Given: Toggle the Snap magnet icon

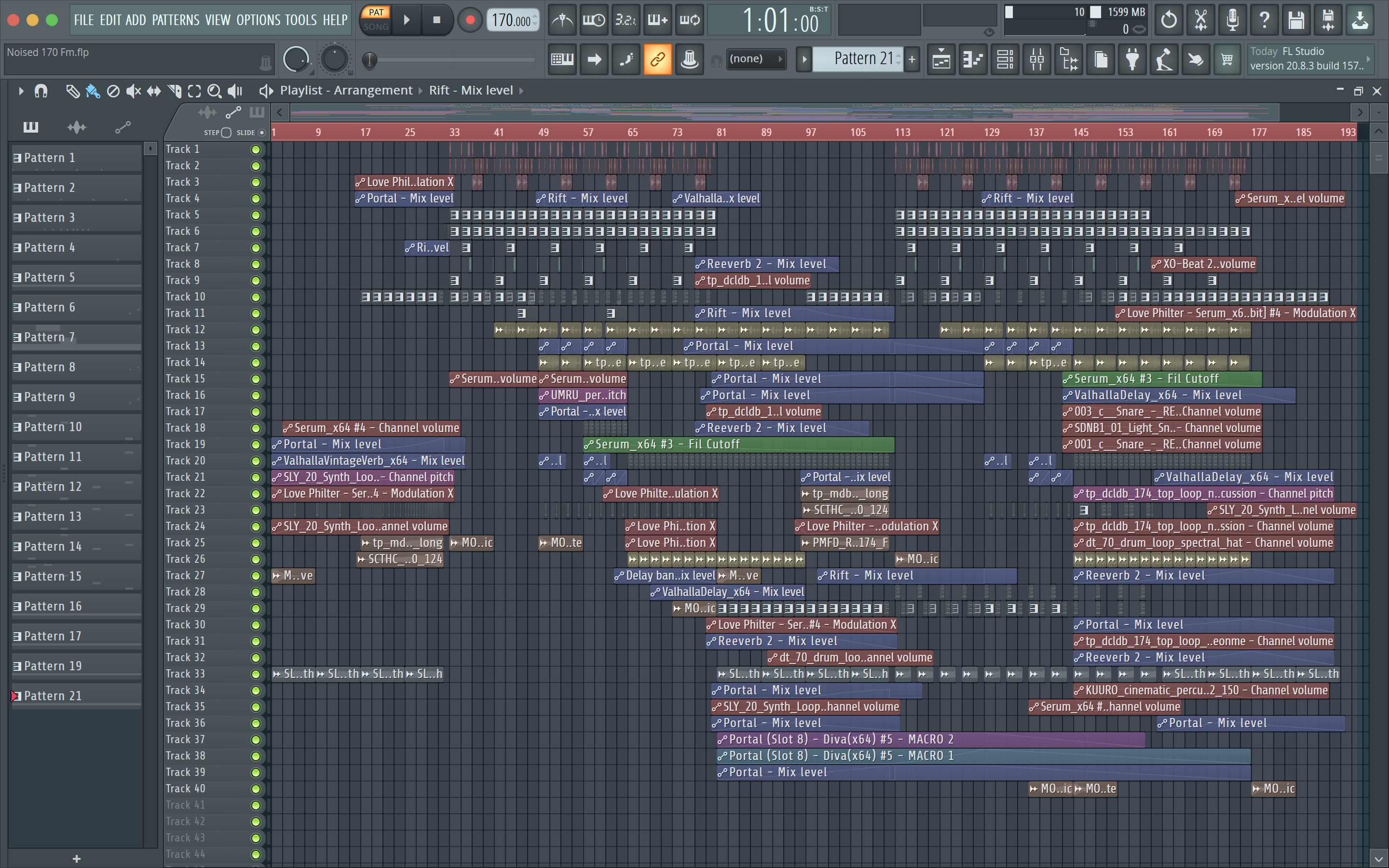Looking at the screenshot, I should [41, 91].
